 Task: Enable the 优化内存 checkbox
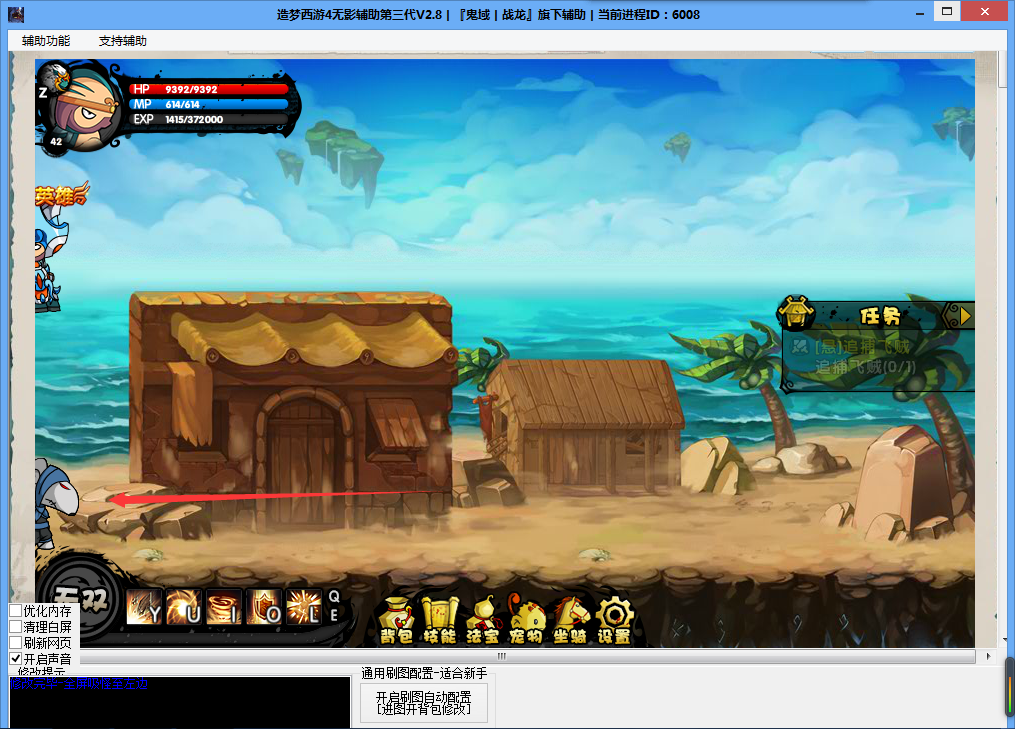click(x=16, y=611)
